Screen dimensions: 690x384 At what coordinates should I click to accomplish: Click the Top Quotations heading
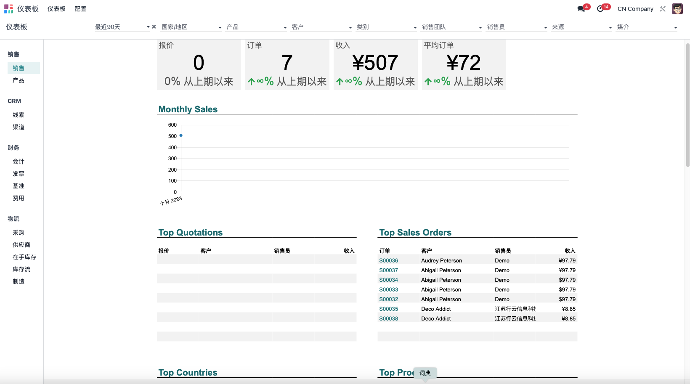pyautogui.click(x=191, y=232)
